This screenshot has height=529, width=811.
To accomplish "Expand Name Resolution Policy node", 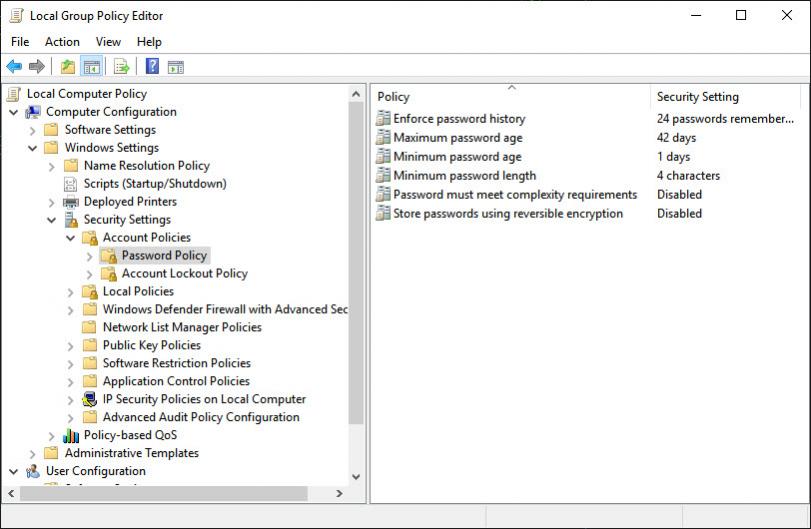I will point(51,167).
